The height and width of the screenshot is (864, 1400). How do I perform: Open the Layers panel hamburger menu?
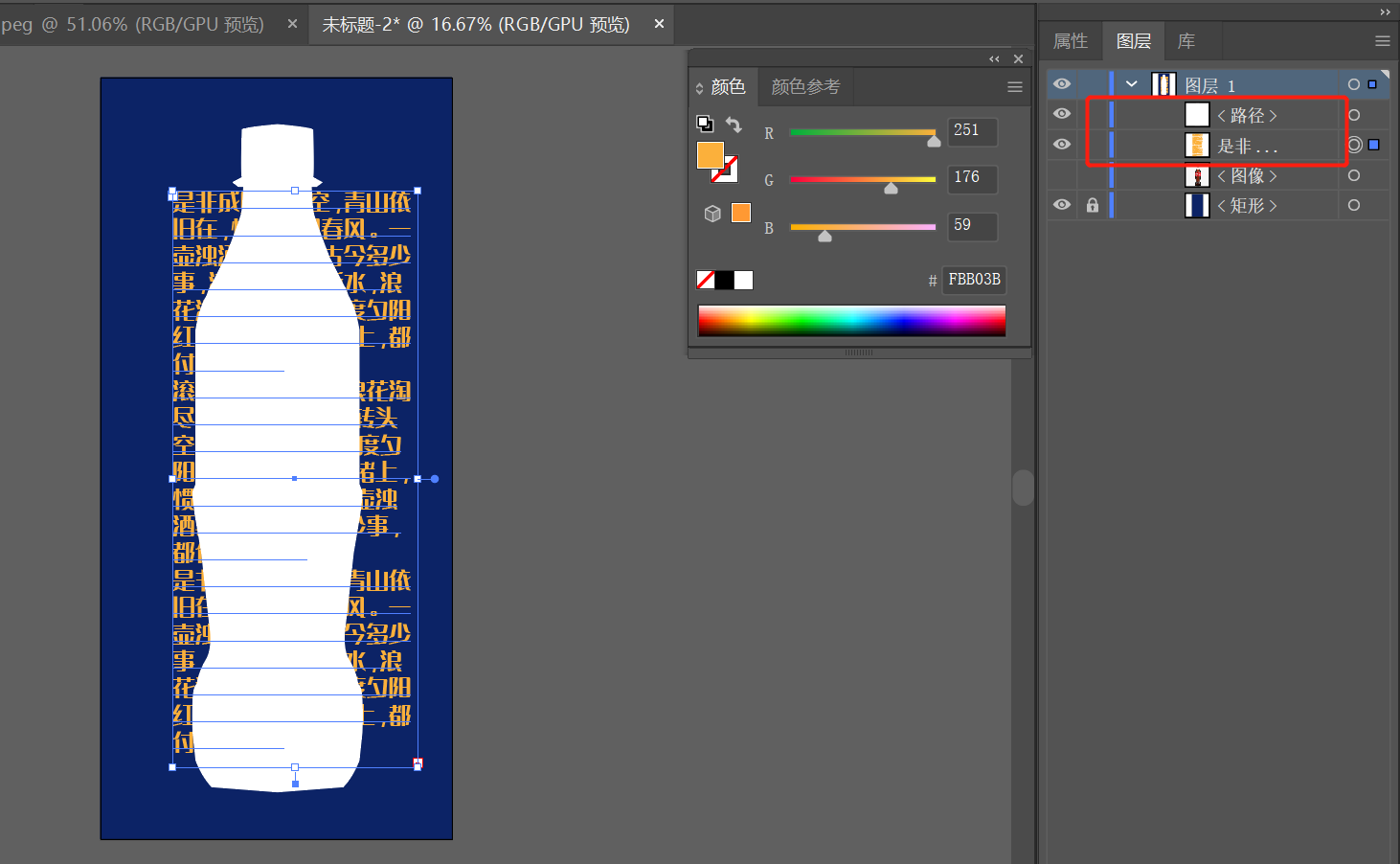(1382, 41)
